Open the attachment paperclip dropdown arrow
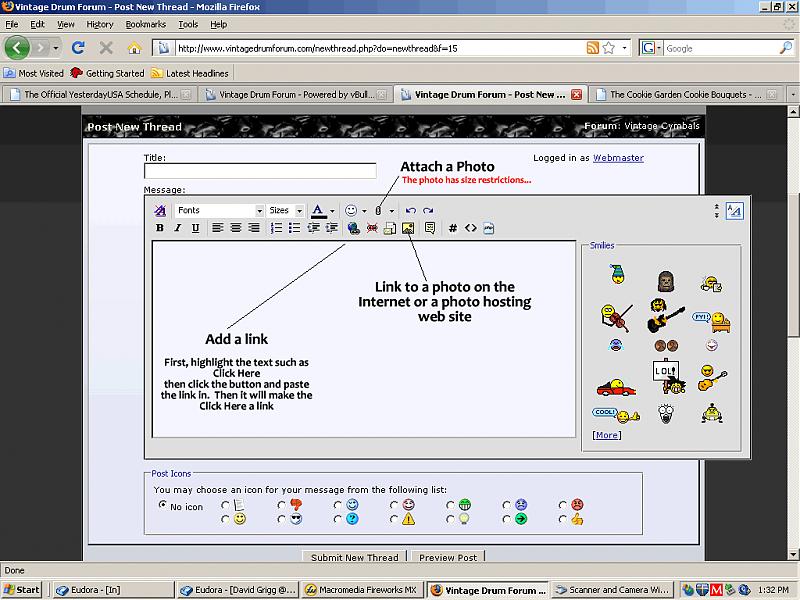The image size is (800, 600). (x=392, y=211)
